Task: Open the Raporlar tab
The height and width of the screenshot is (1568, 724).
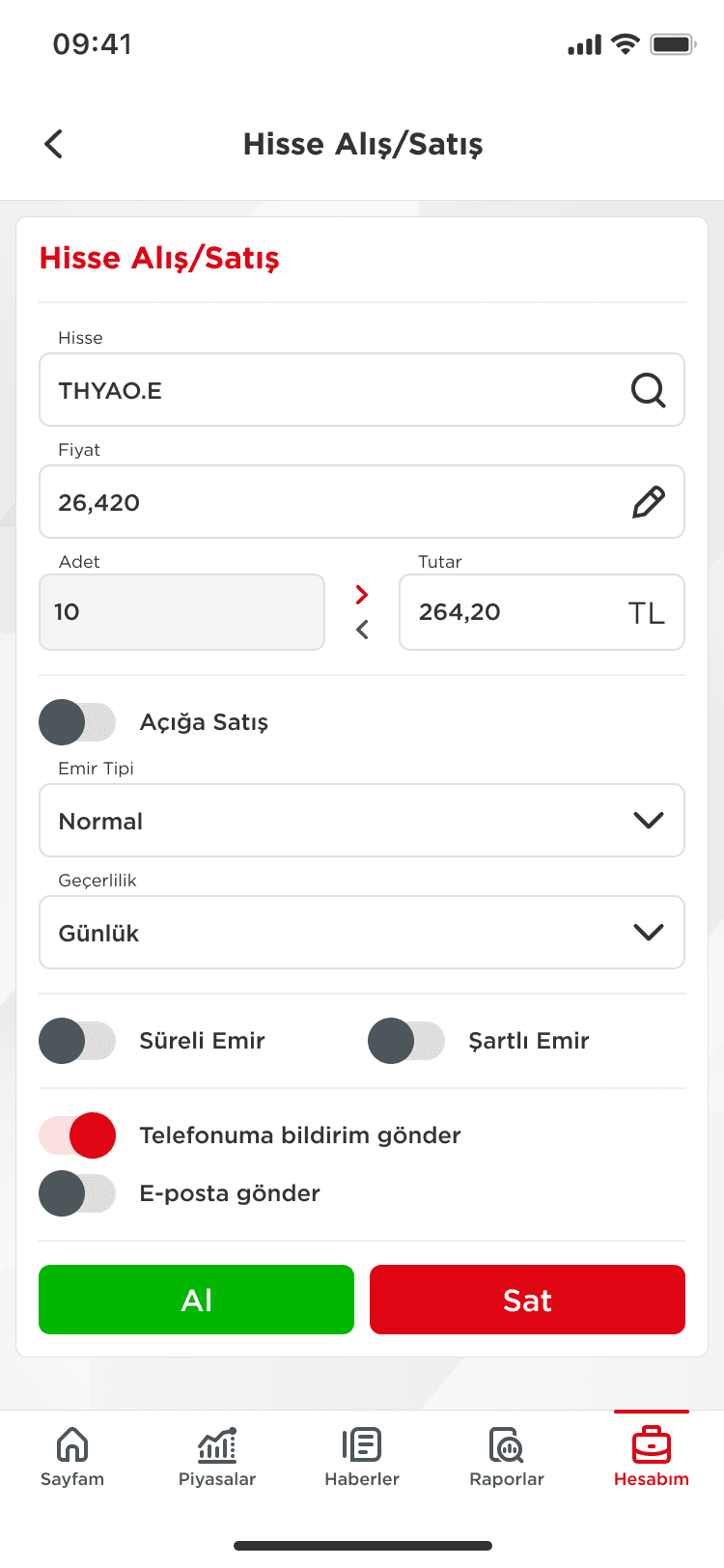Action: (x=507, y=1458)
